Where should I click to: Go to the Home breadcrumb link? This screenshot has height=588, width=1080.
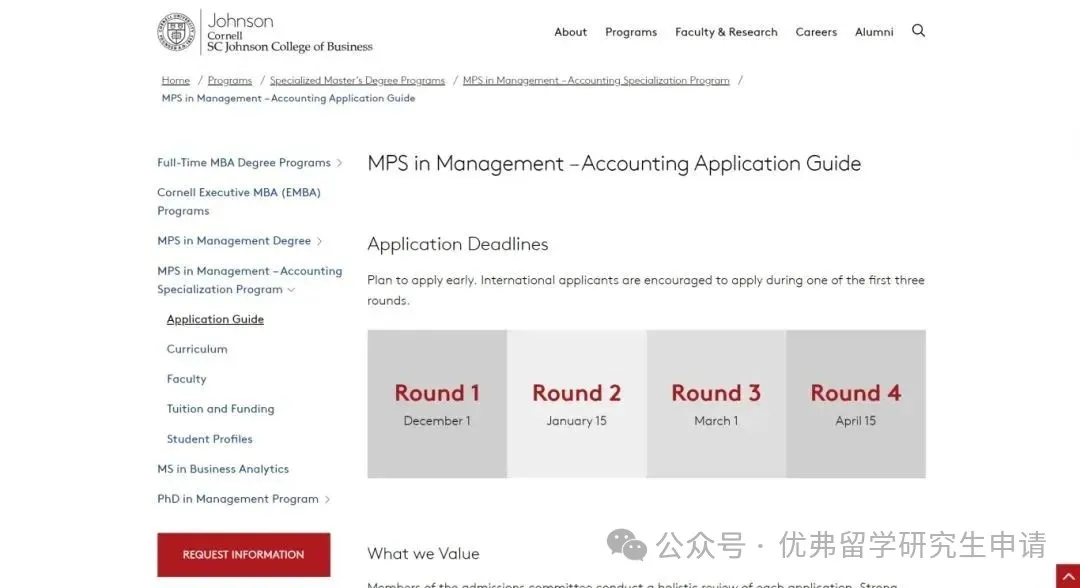coord(176,81)
